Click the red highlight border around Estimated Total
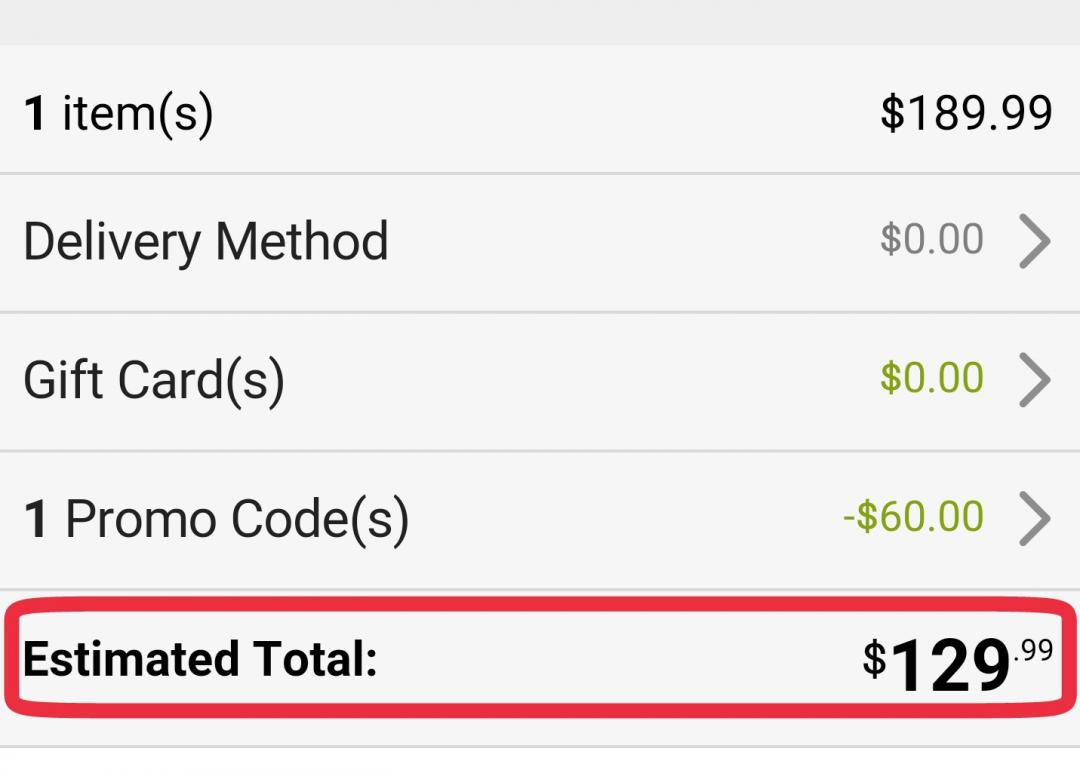The image size is (1080, 770). (540, 603)
